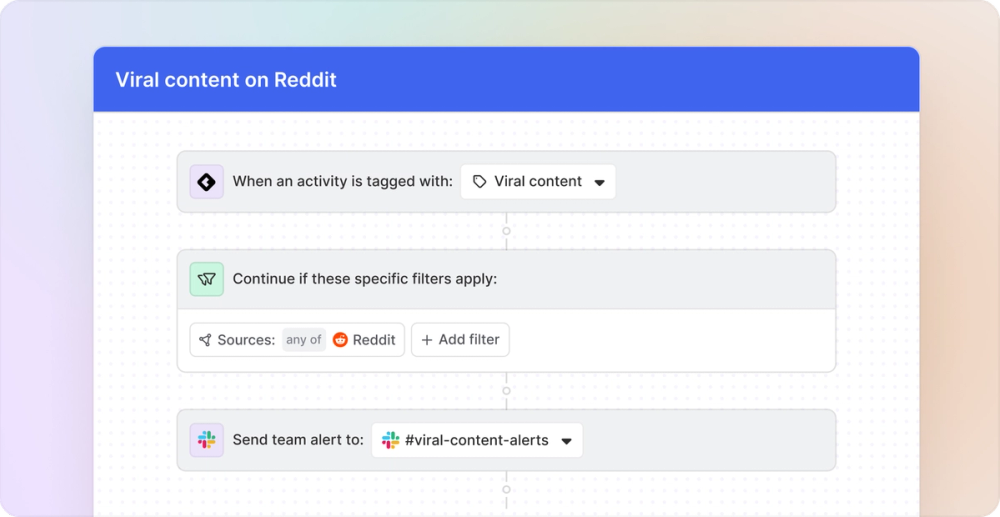Change the "any of" filter operator
The width and height of the screenshot is (1000, 517).
pyautogui.click(x=303, y=340)
